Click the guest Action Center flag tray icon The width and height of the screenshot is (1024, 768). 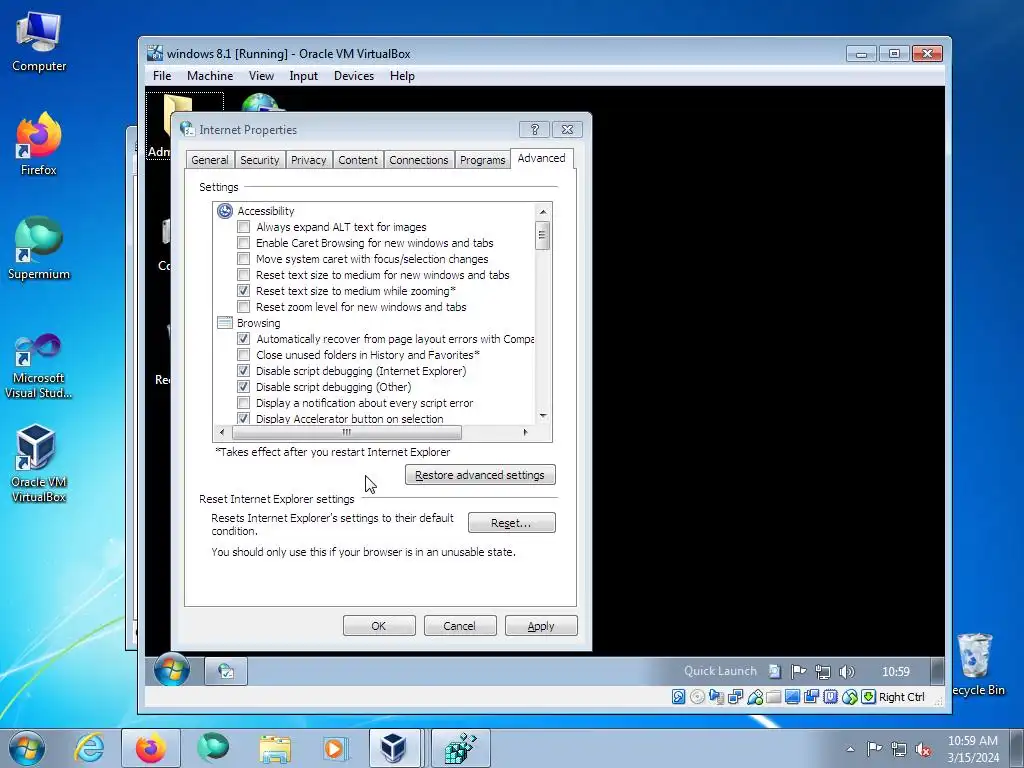(798, 671)
